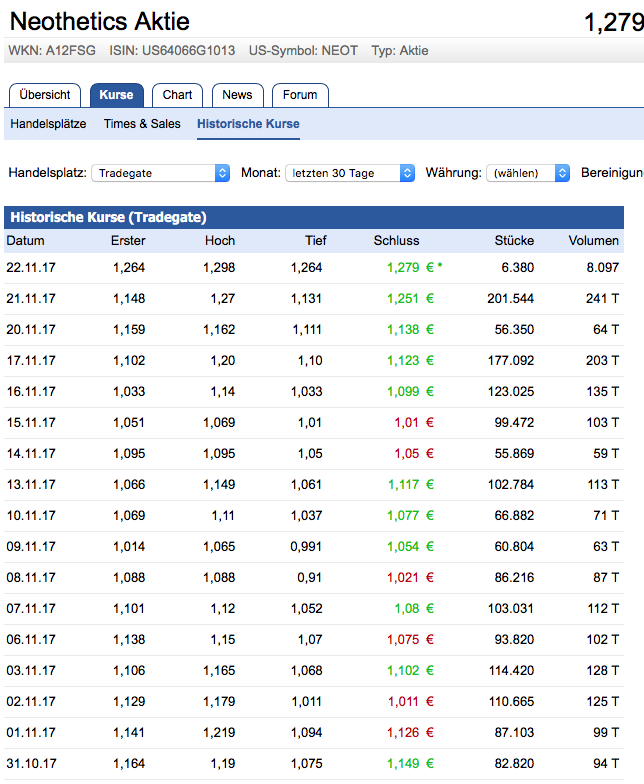
Task: Click the 31.10.17 date row
Action: coord(31,765)
